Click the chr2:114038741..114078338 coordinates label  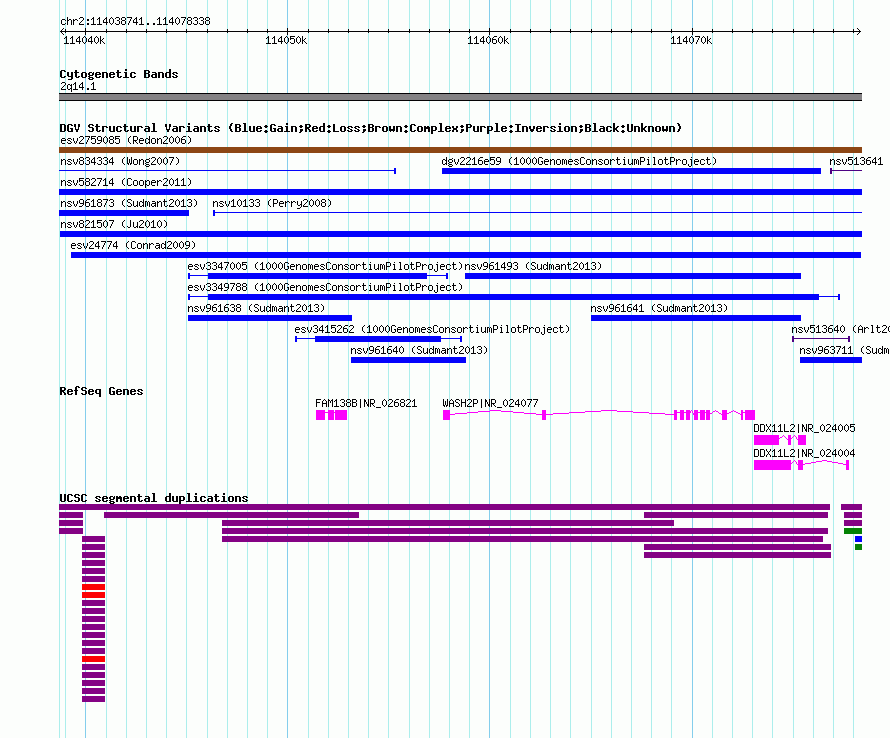pyautogui.click(x=135, y=21)
